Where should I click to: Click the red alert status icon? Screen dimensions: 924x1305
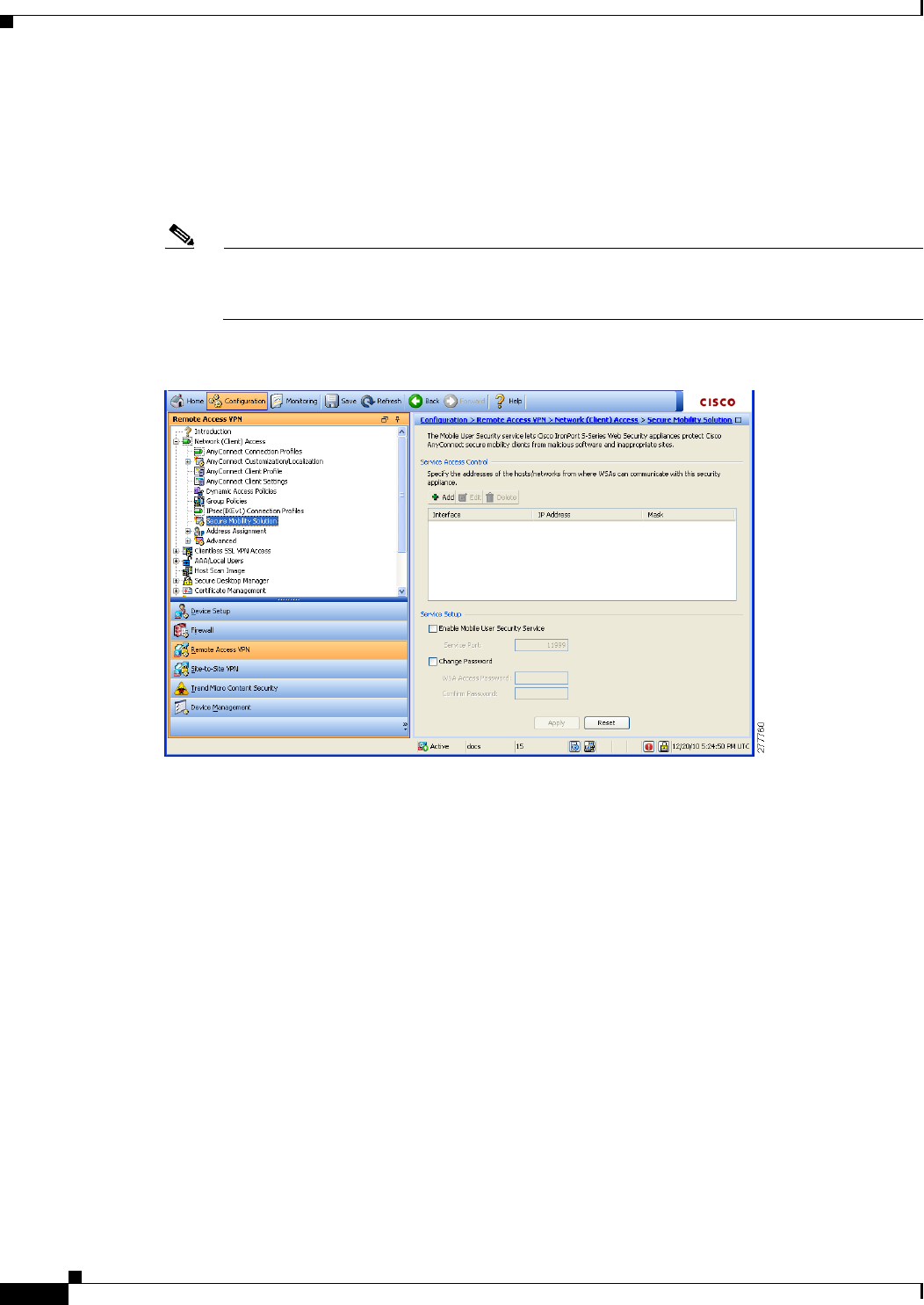tap(648, 746)
